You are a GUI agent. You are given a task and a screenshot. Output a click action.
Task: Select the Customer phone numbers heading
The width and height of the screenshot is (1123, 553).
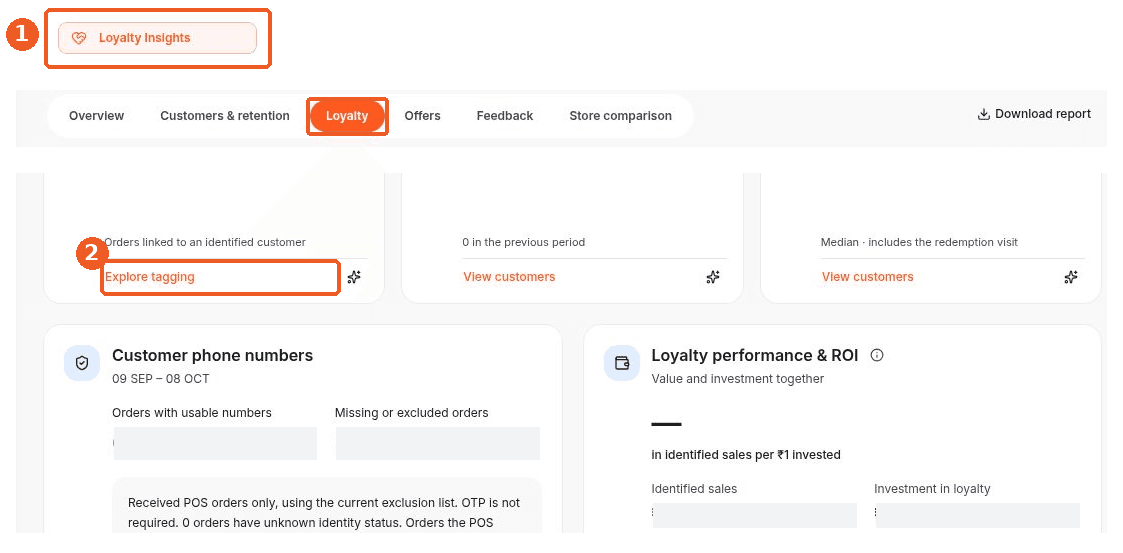[x=213, y=355]
